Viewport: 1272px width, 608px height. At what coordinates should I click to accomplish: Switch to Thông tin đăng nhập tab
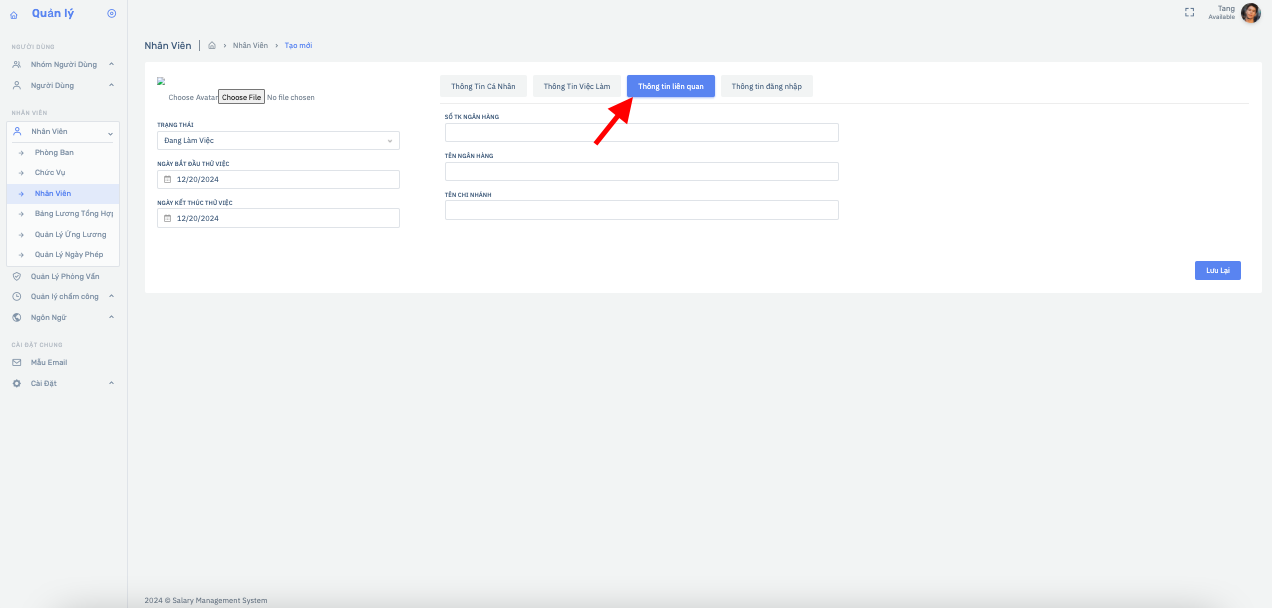tap(766, 86)
